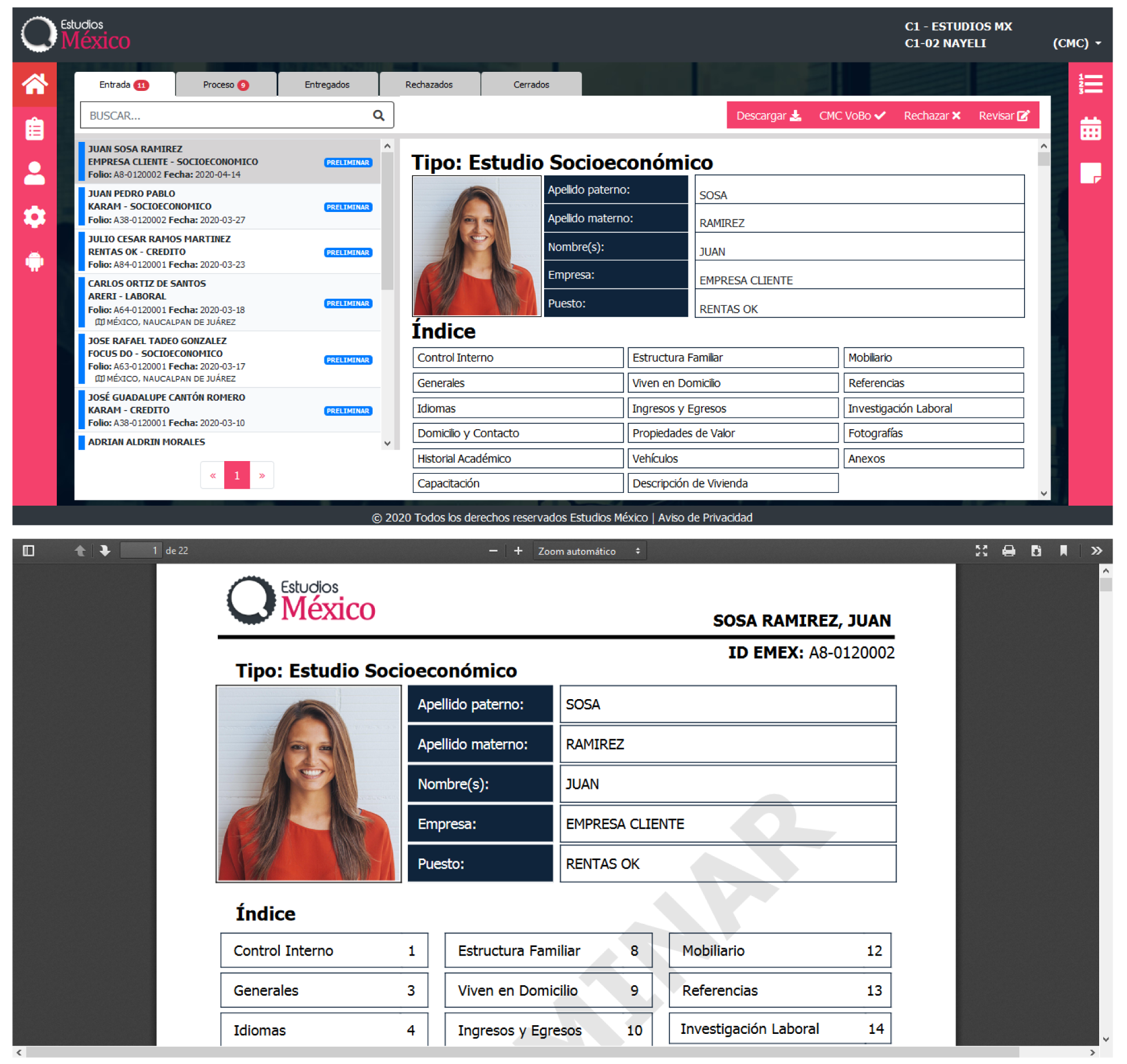Switch to the Proceso tab

225,85
